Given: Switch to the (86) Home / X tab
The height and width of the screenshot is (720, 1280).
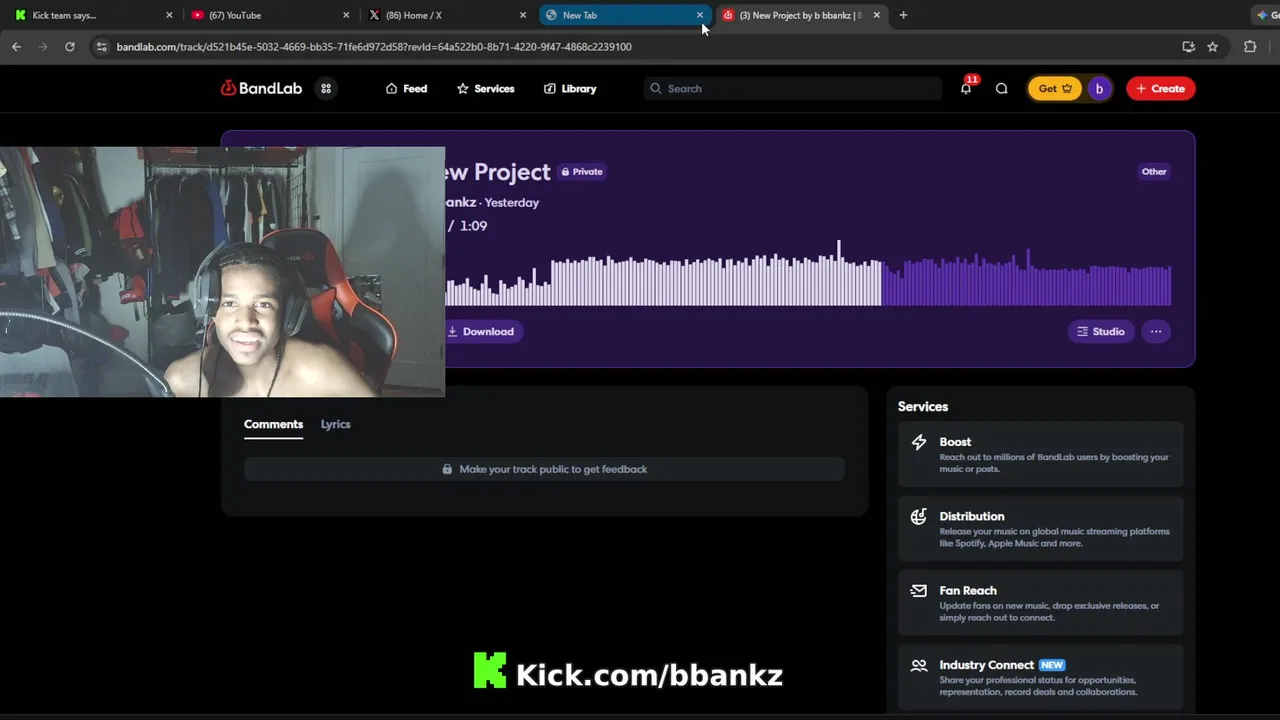Looking at the screenshot, I should (445, 15).
